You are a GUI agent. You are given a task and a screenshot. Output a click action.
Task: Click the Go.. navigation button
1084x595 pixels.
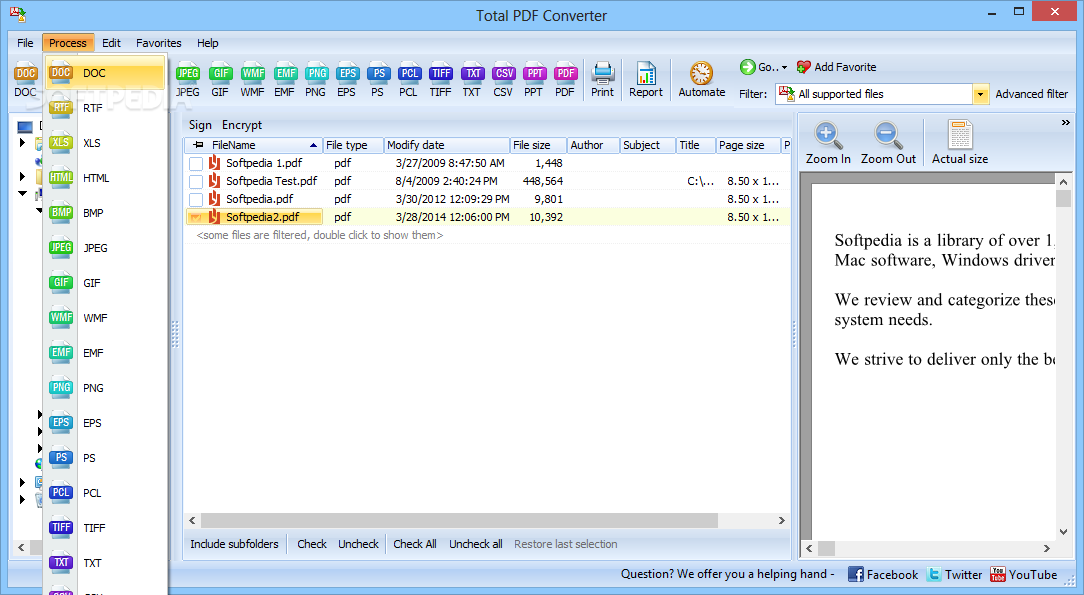[764, 67]
